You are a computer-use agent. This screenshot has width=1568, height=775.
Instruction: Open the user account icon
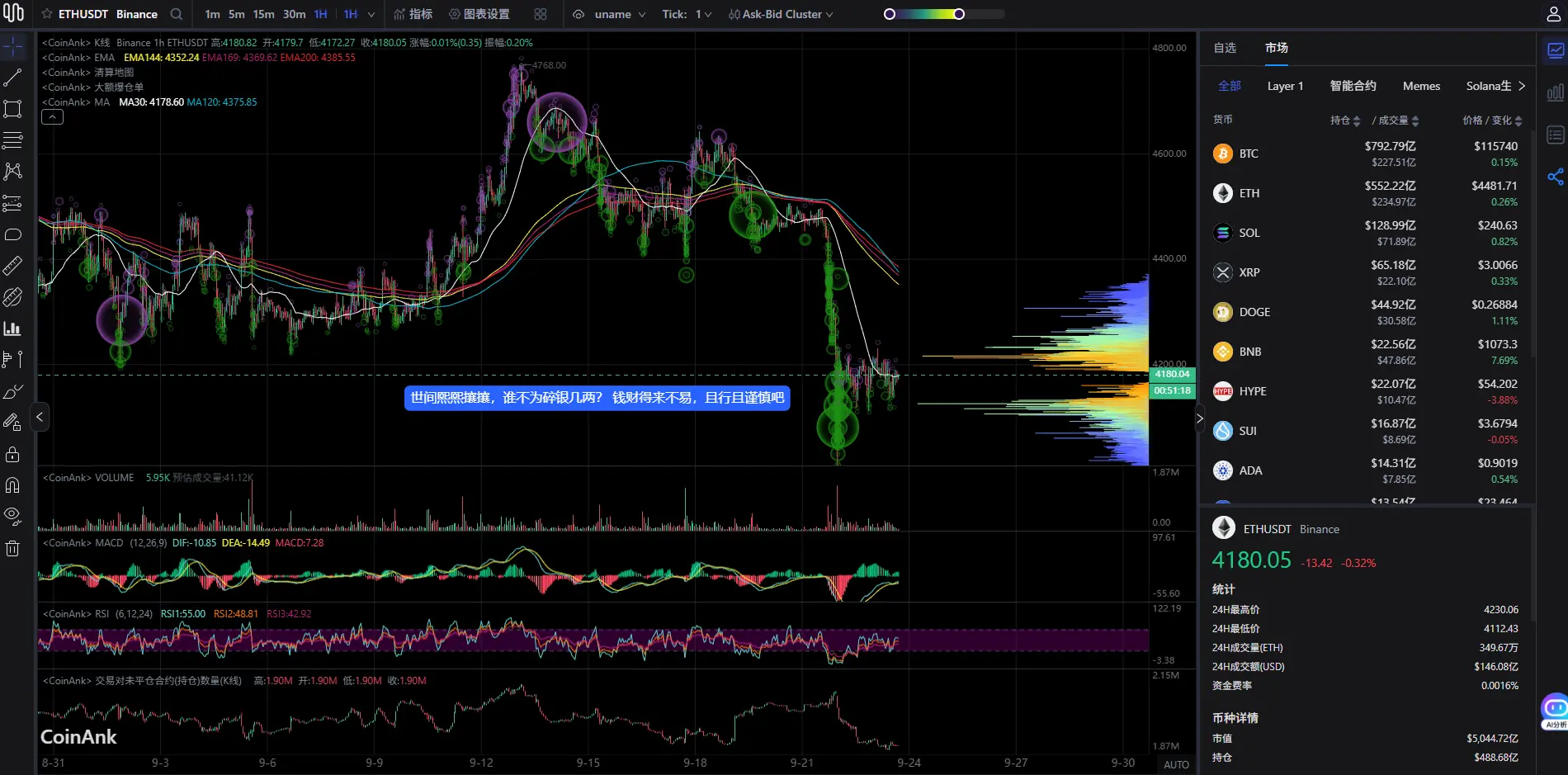coord(1553,14)
